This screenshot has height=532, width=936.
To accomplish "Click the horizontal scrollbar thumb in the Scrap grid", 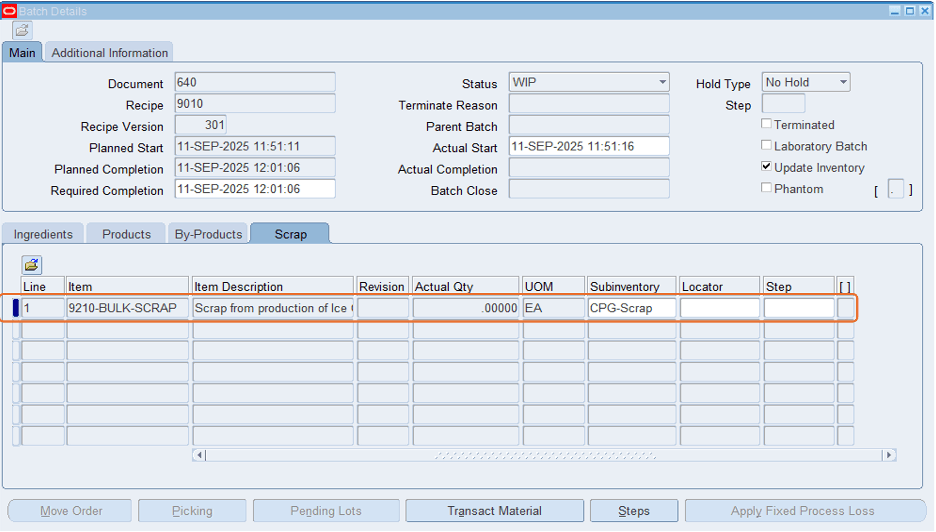I will tap(545, 455).
